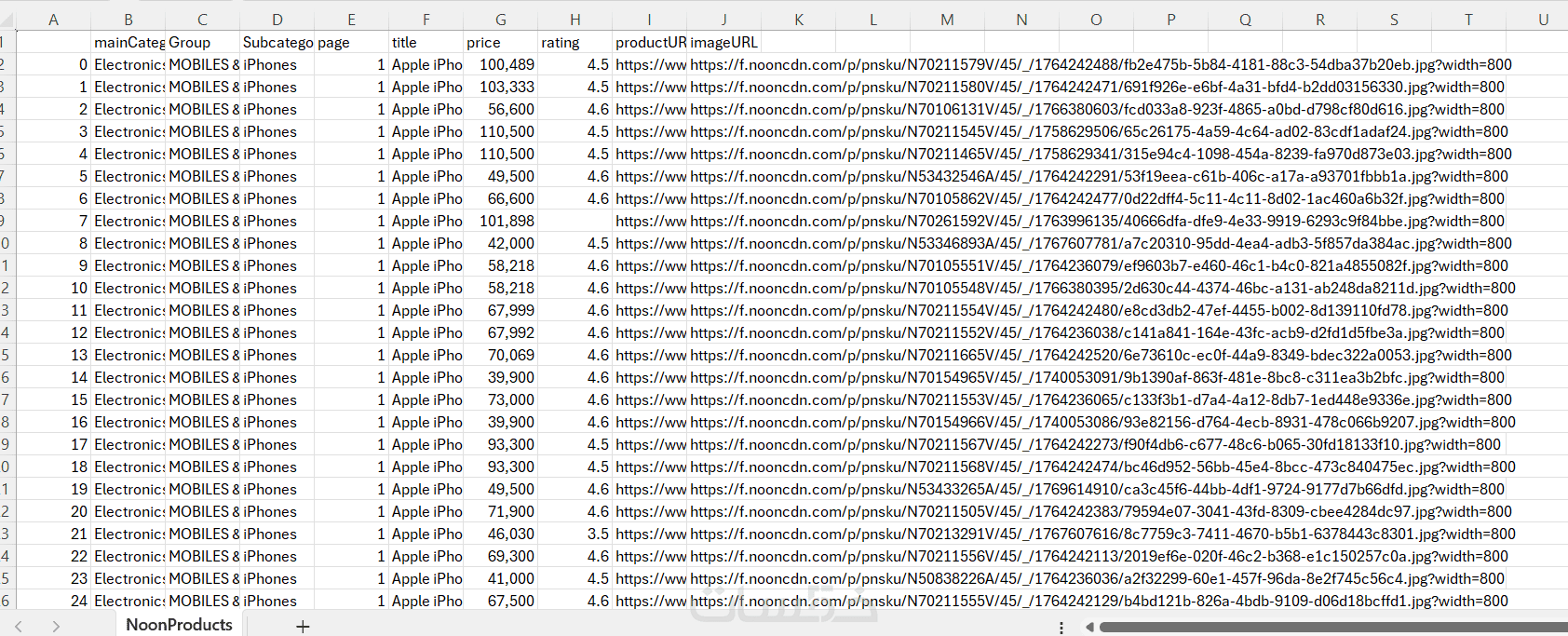
Task: Click the price header cell
Action: 501,42
